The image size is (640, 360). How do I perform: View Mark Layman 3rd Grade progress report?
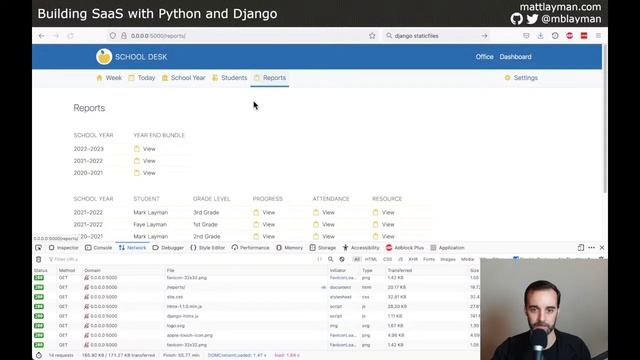[264, 213]
